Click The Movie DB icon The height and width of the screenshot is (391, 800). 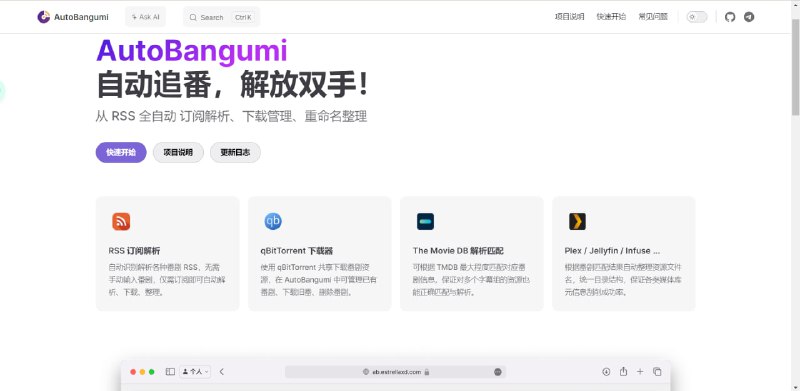425,222
